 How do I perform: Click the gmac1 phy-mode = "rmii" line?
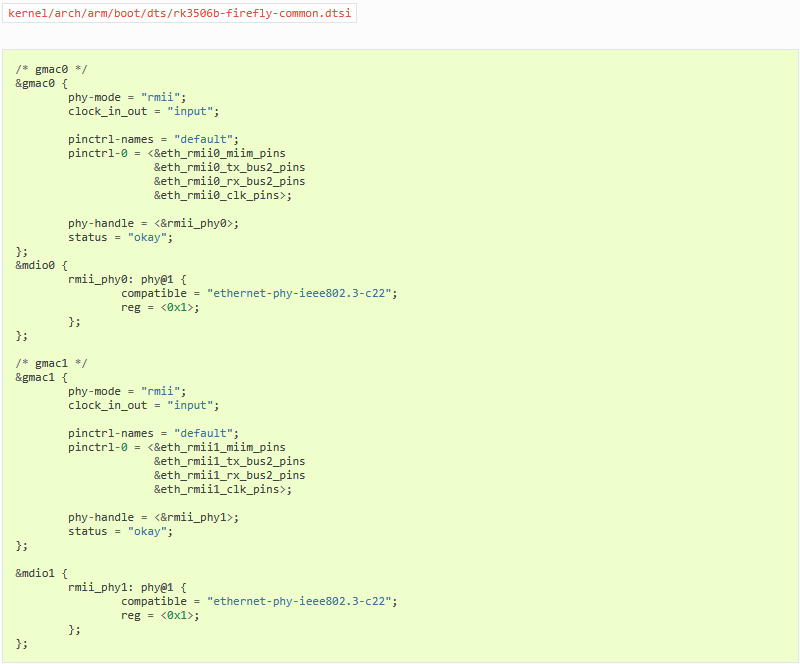click(x=127, y=391)
